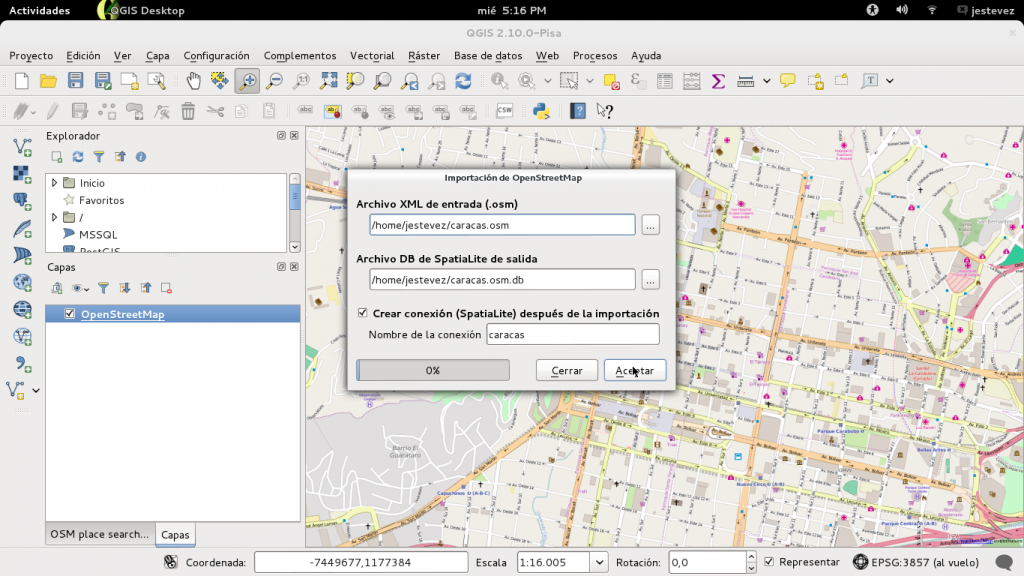Click the Zoom Out magnifier tool
1024x576 pixels.
pos(273,81)
